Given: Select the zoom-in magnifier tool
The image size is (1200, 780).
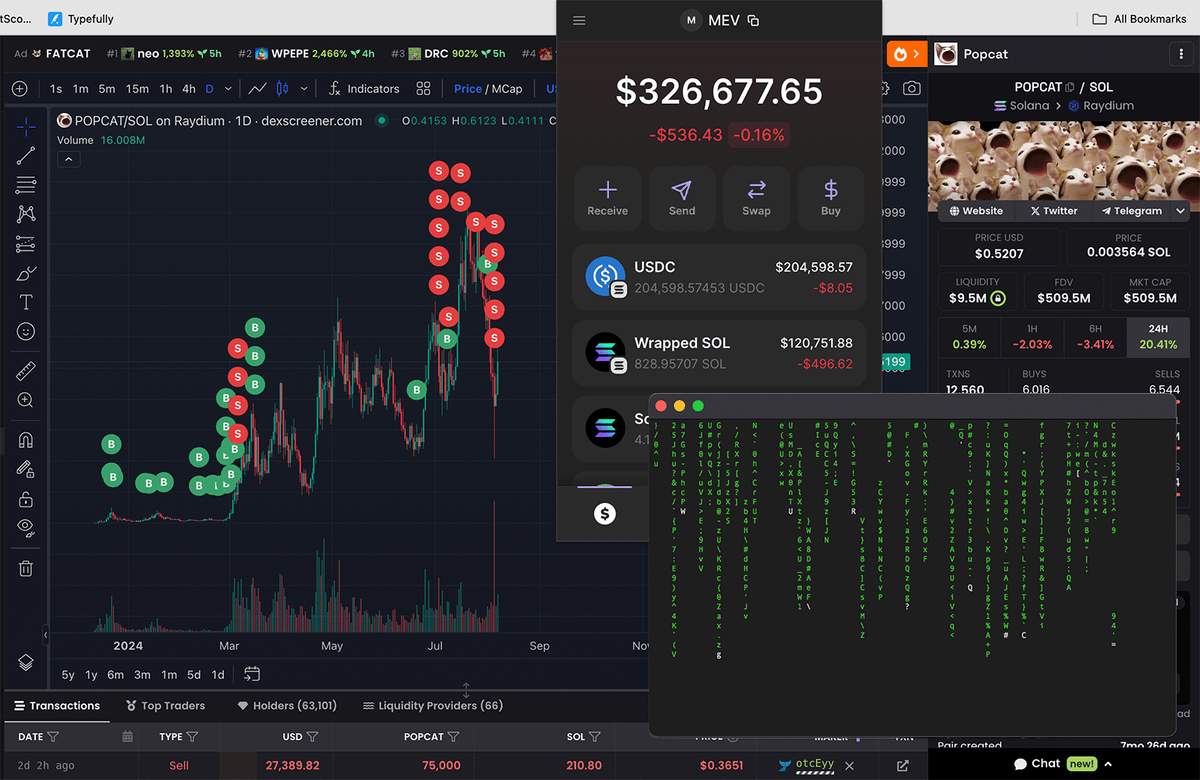Looking at the screenshot, I should tap(26, 400).
